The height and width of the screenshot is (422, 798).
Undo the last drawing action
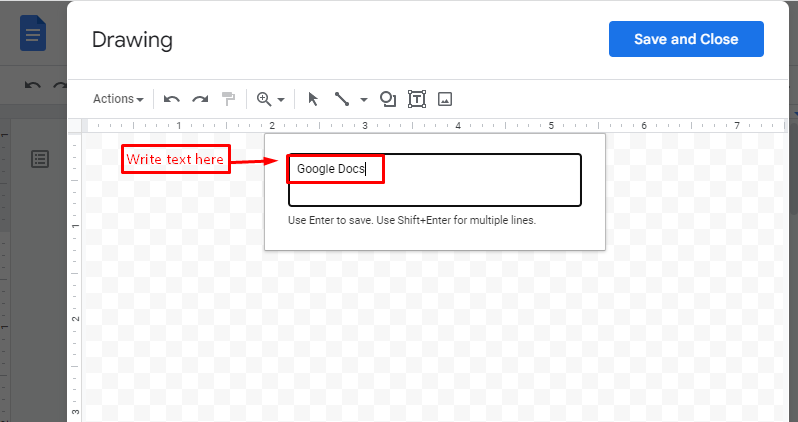click(172, 99)
